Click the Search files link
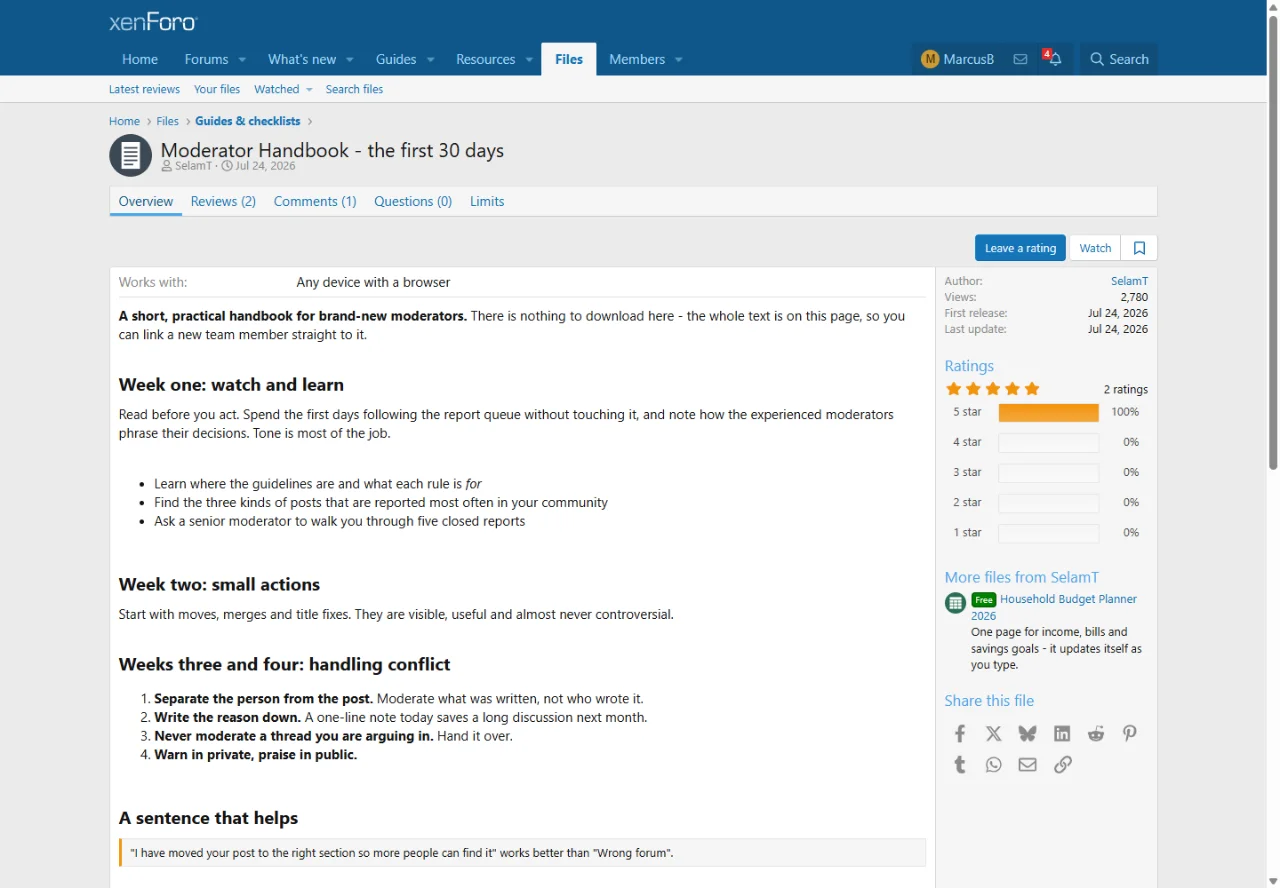This screenshot has height=888, width=1280. click(354, 89)
